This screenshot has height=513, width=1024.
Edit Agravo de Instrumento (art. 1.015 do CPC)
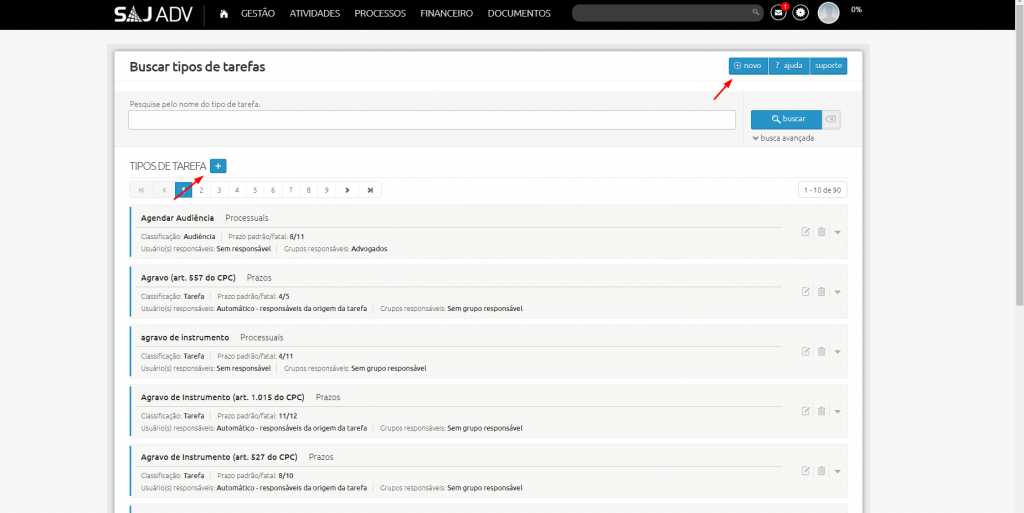click(805, 411)
